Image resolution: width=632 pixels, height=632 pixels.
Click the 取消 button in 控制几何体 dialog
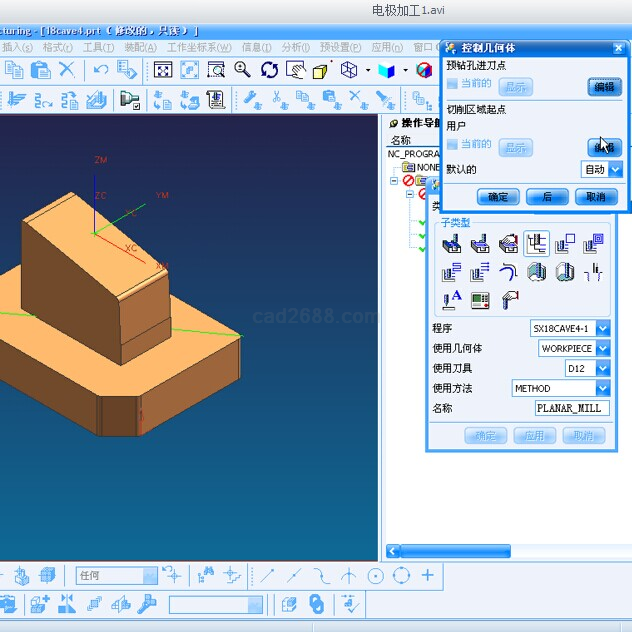[596, 197]
